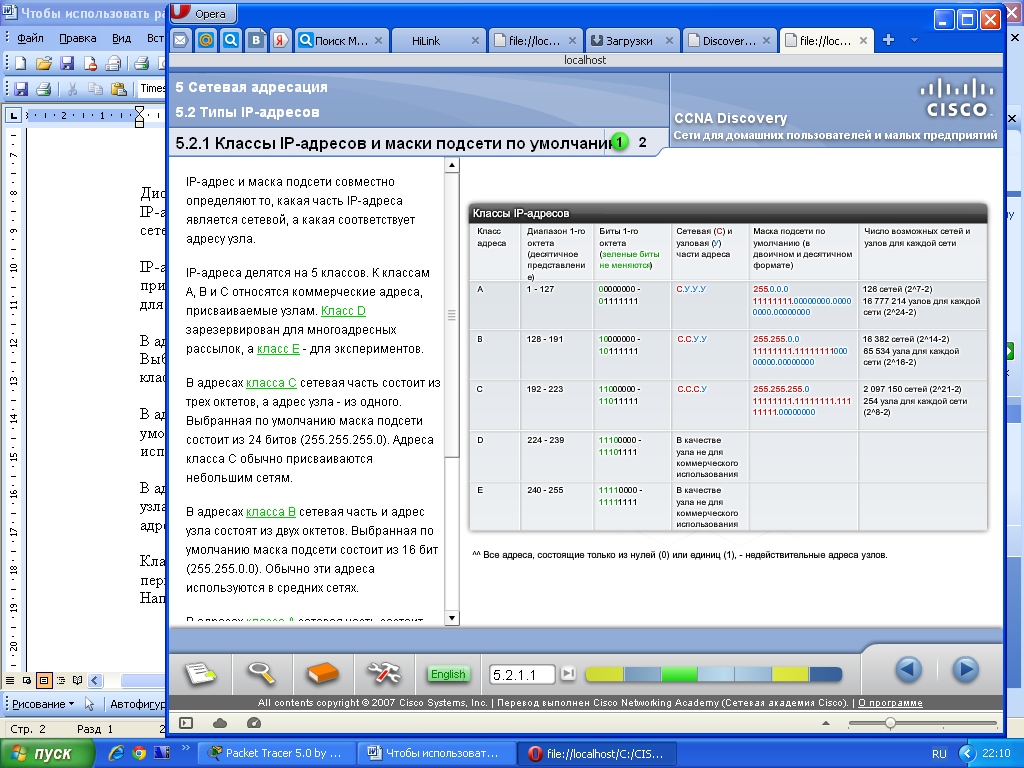Image resolution: width=1024 pixels, height=768 pixels.
Task: Click the Open folder icon in Word
Action: [44, 63]
